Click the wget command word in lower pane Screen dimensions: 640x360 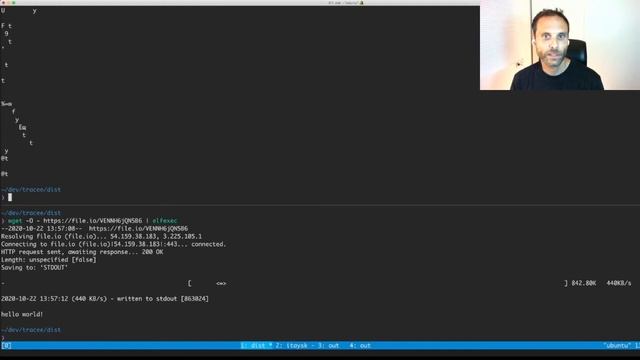click(15, 221)
